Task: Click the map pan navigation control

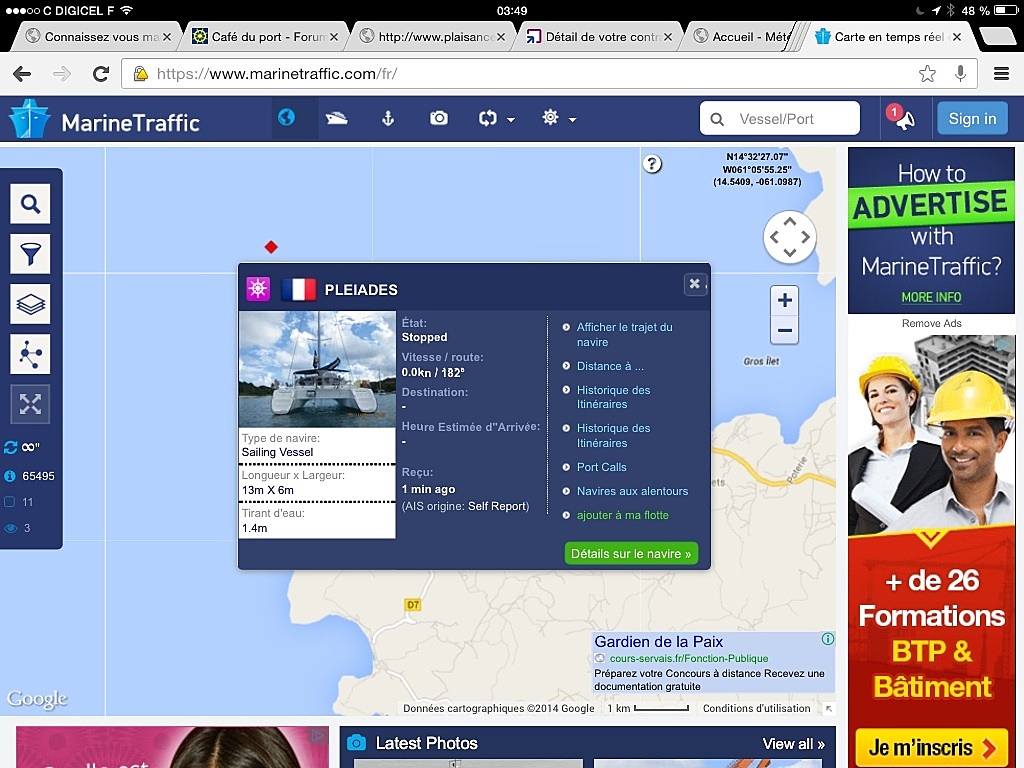Action: click(790, 237)
